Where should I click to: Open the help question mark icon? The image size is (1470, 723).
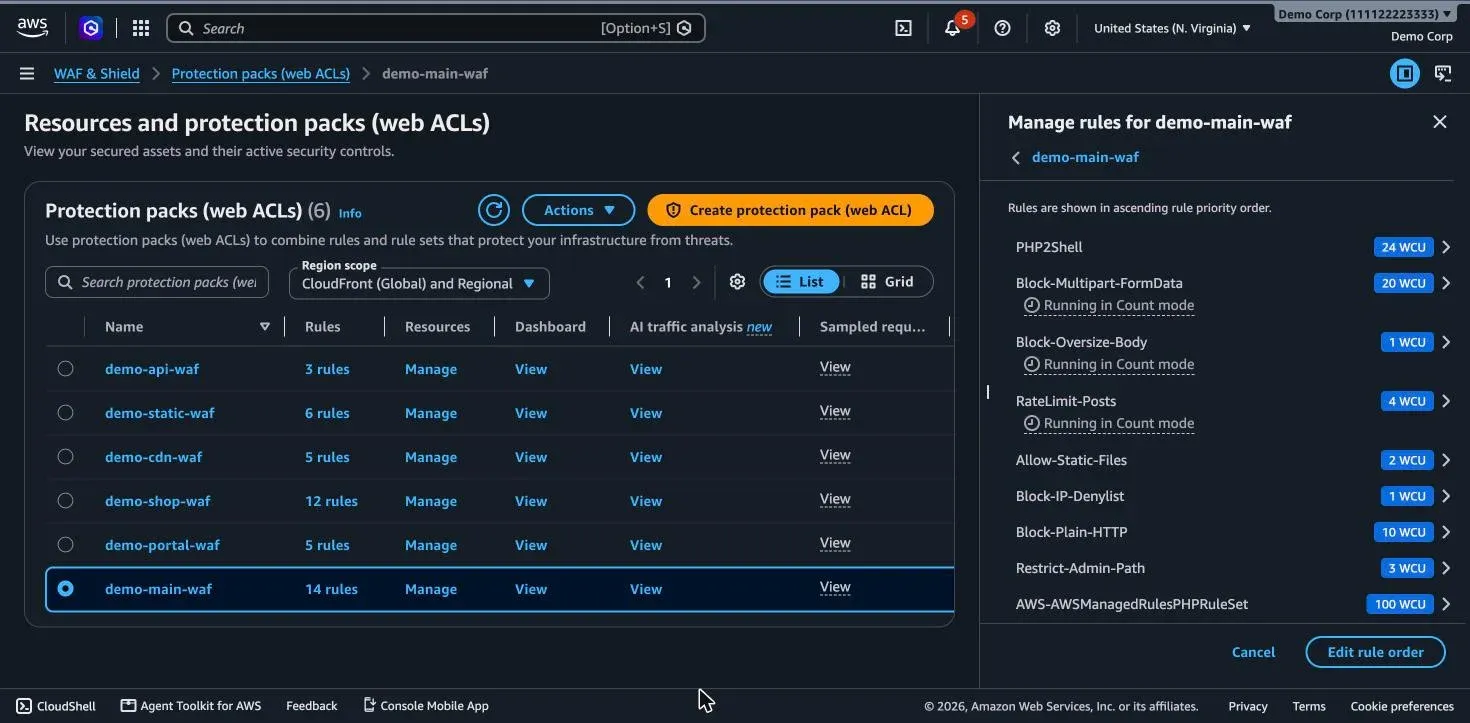pyautogui.click(x=1002, y=28)
